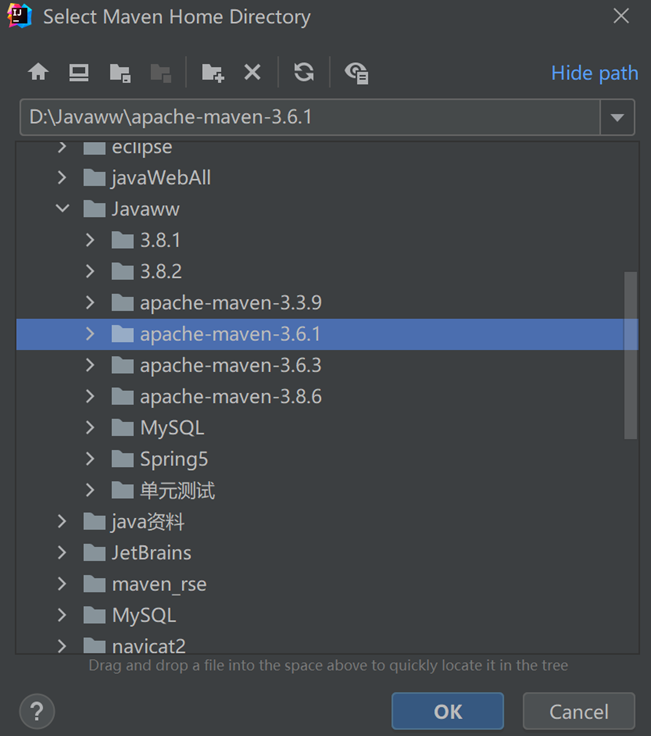This screenshot has width=651, height=736.
Task: Expand the JetBrains folder chevron
Action: tap(62, 552)
